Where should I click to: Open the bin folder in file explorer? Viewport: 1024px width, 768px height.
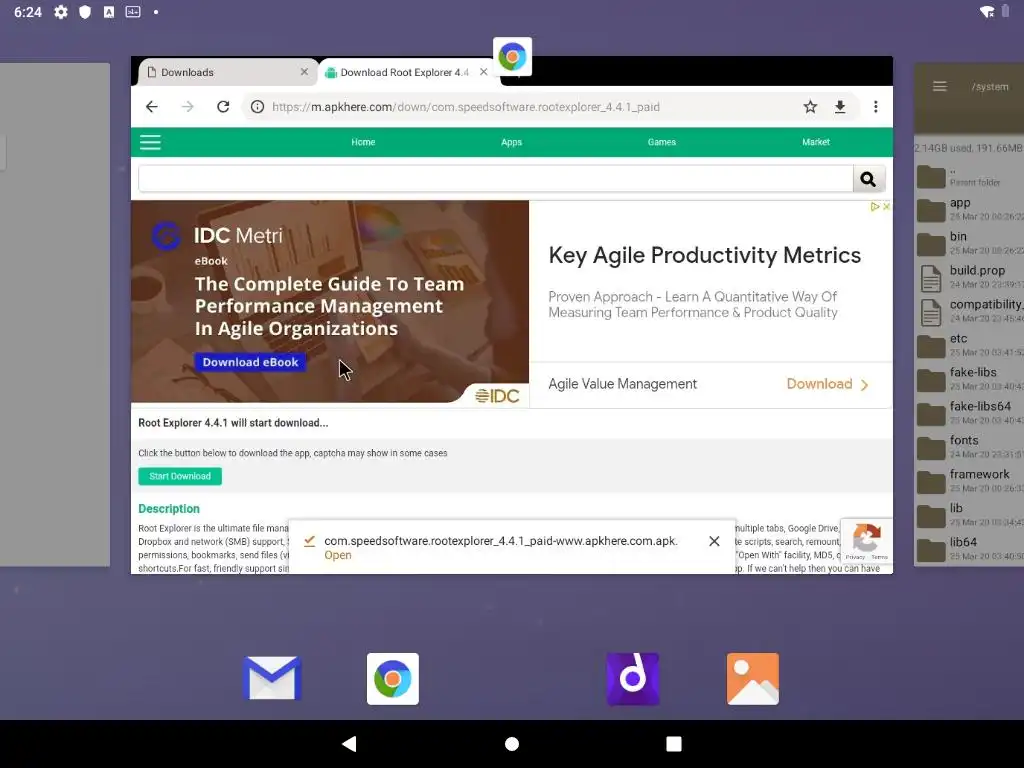click(970, 243)
